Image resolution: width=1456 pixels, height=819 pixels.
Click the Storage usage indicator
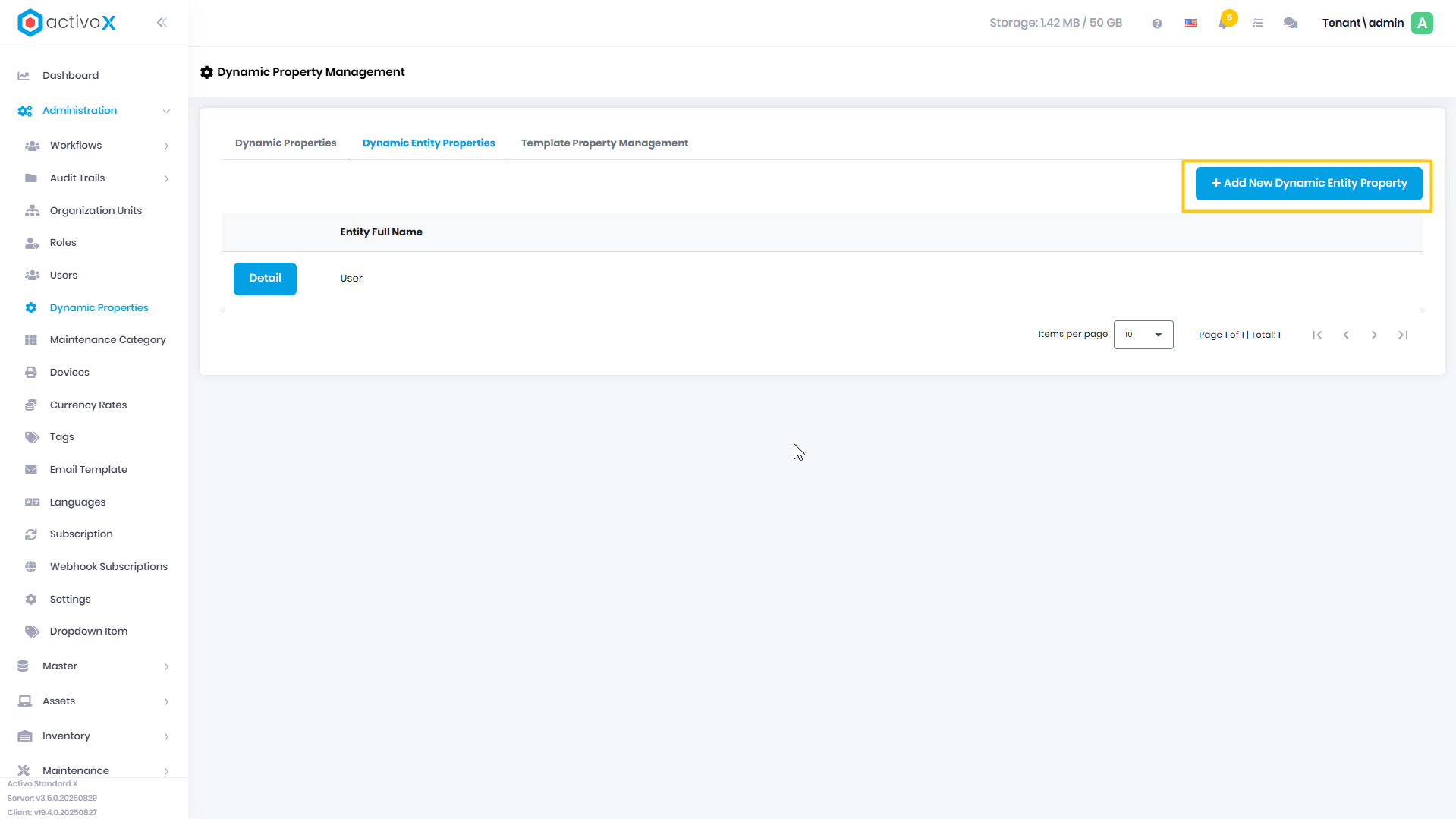click(1055, 23)
